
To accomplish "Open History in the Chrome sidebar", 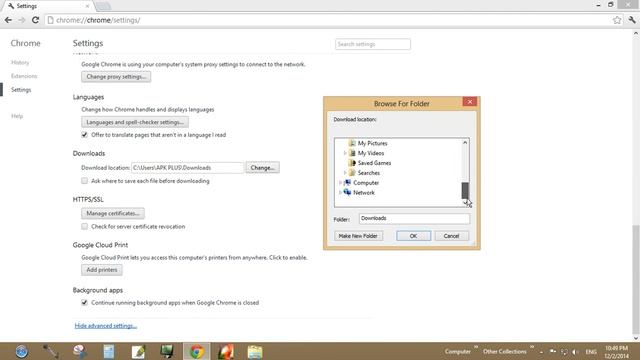I will tap(20, 62).
